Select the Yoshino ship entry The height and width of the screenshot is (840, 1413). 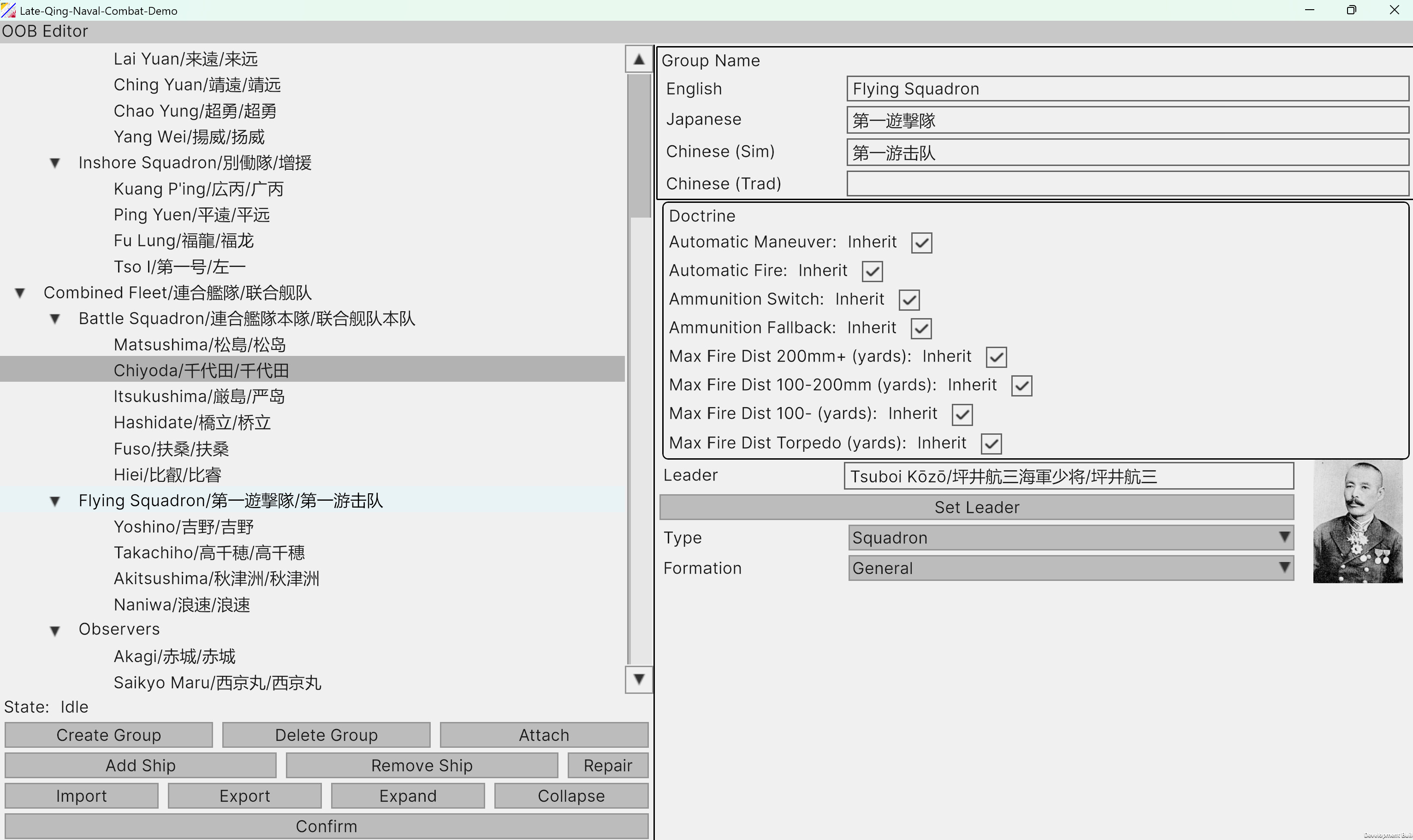coord(184,526)
